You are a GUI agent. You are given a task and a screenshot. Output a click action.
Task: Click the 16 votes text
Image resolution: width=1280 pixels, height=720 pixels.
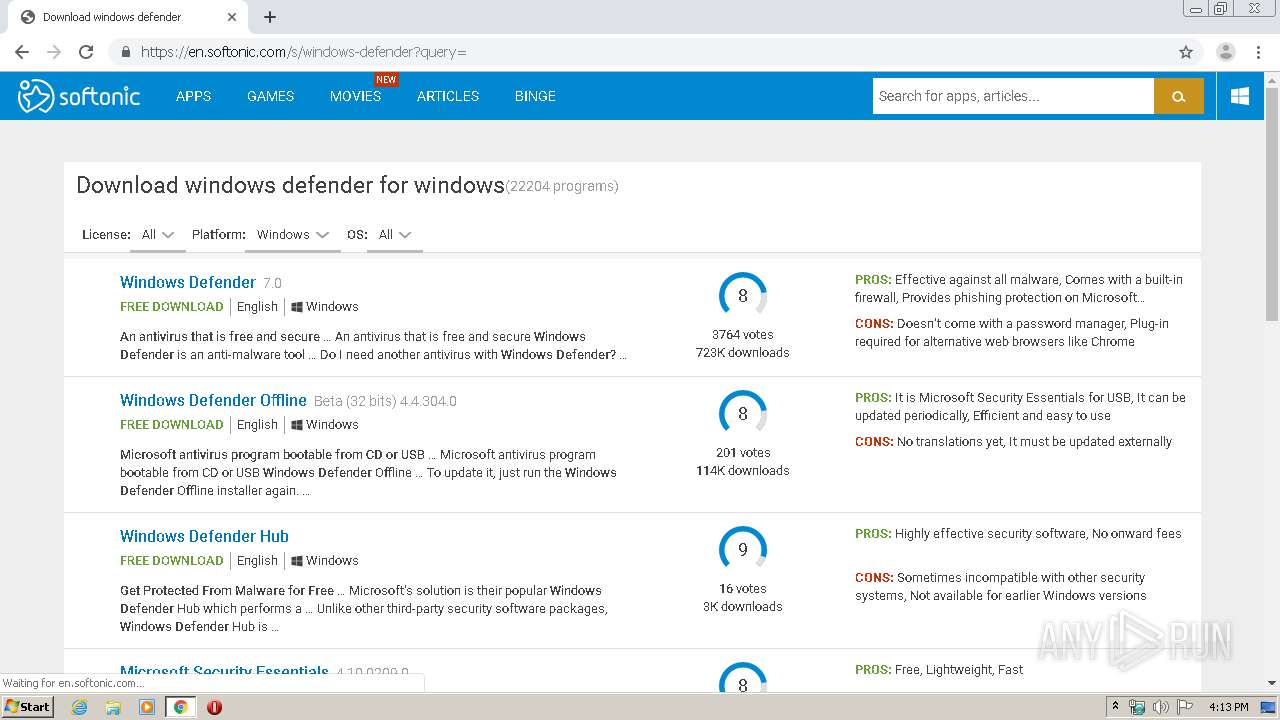743,589
